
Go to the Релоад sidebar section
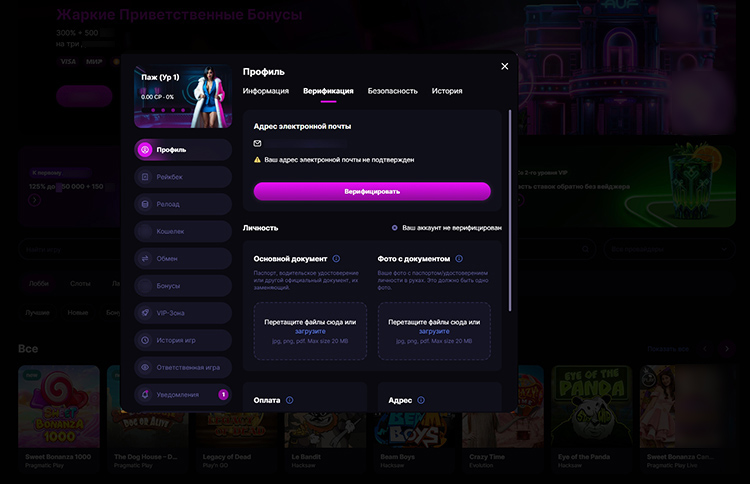[x=182, y=204]
